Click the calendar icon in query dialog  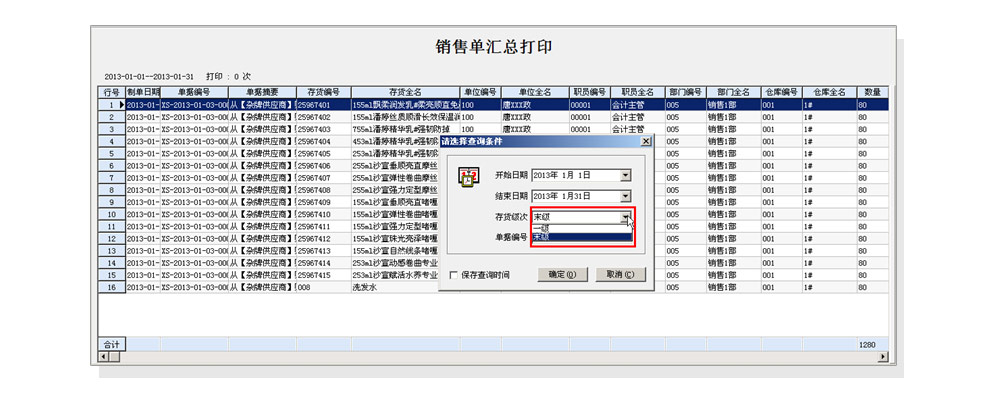pyautogui.click(x=469, y=177)
